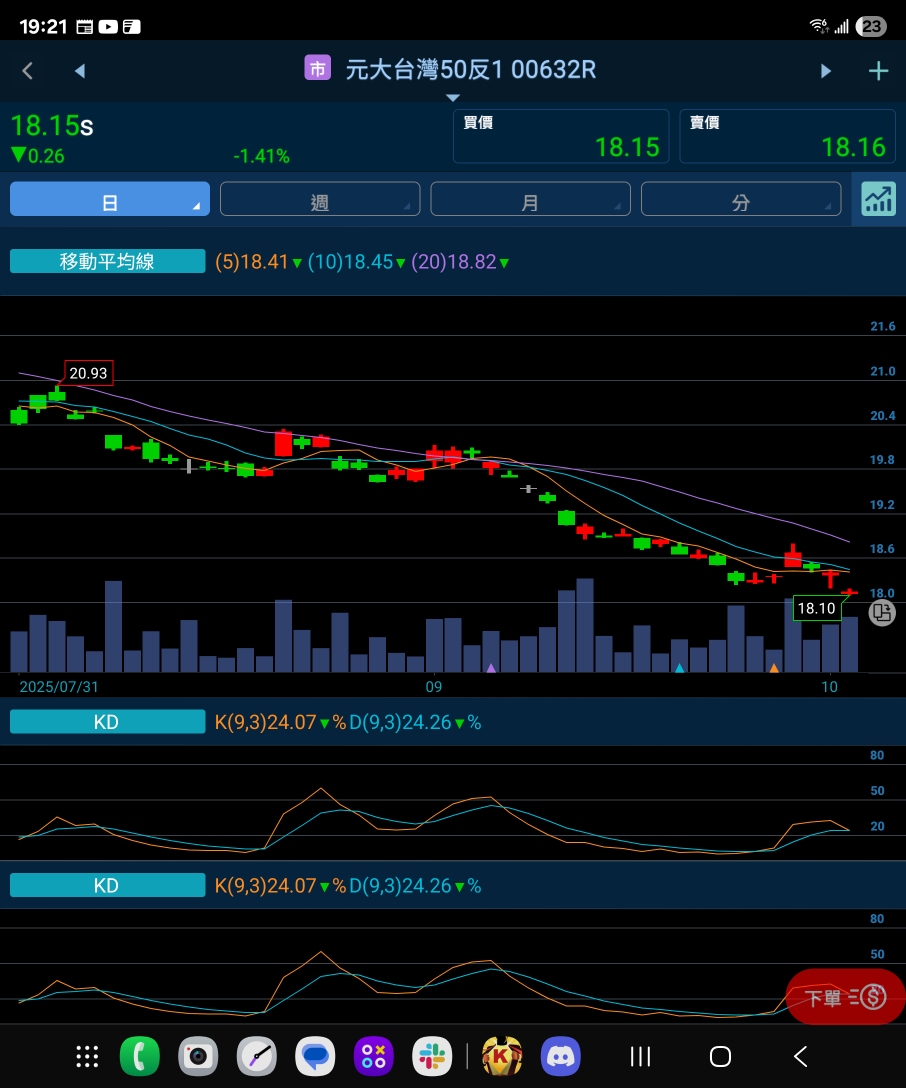Expand stock title dropdown 元大台灣50反1
The width and height of the screenshot is (906, 1088).
pos(452,72)
